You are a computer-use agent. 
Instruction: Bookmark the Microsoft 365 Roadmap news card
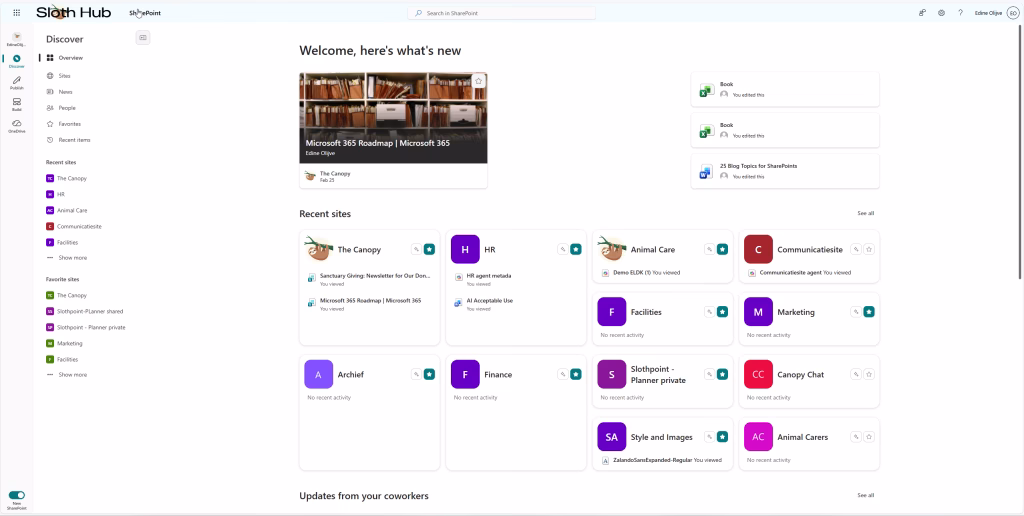point(478,81)
